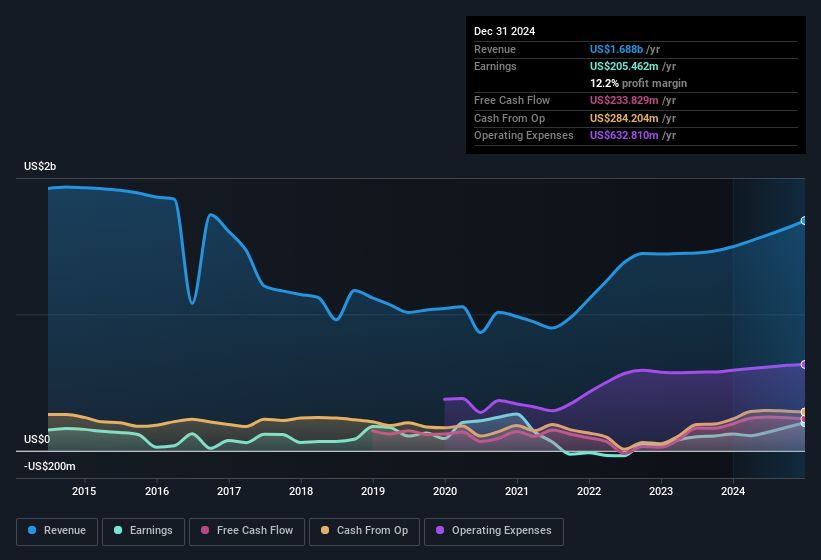This screenshot has height=560, width=821.
Task: Click the 2018 x-axis label
Action: coord(301,491)
